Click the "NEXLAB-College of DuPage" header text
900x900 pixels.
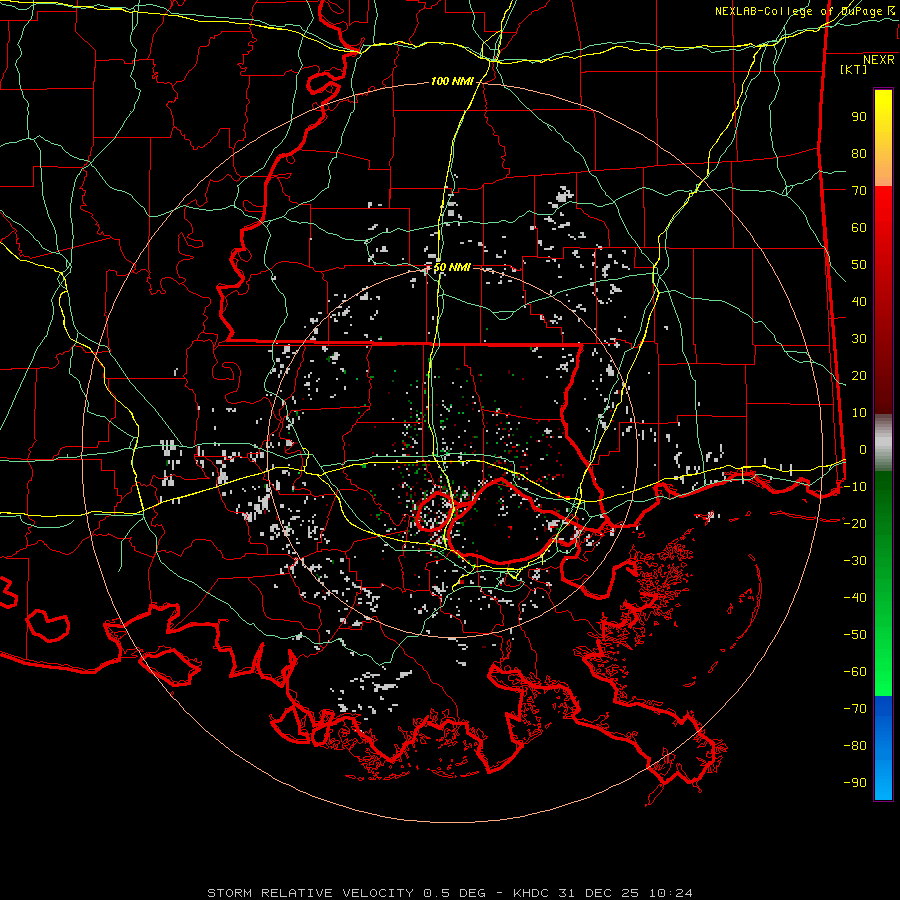pyautogui.click(x=798, y=11)
